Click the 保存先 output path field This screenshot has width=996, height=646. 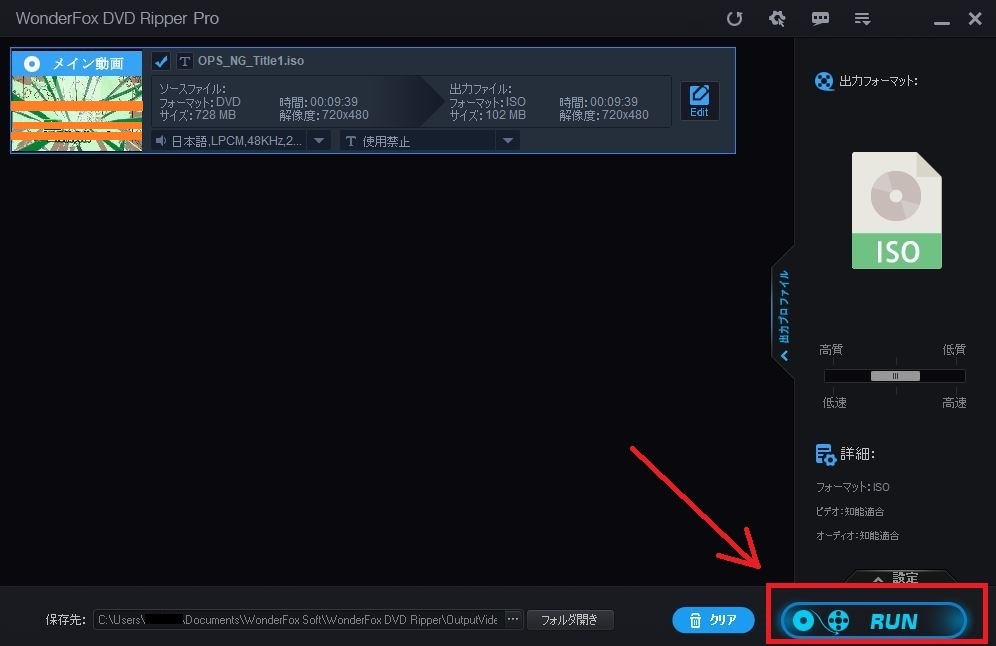299,620
